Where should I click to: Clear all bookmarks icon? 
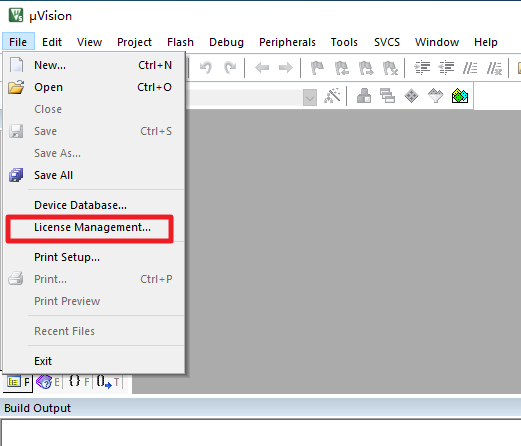coord(390,68)
